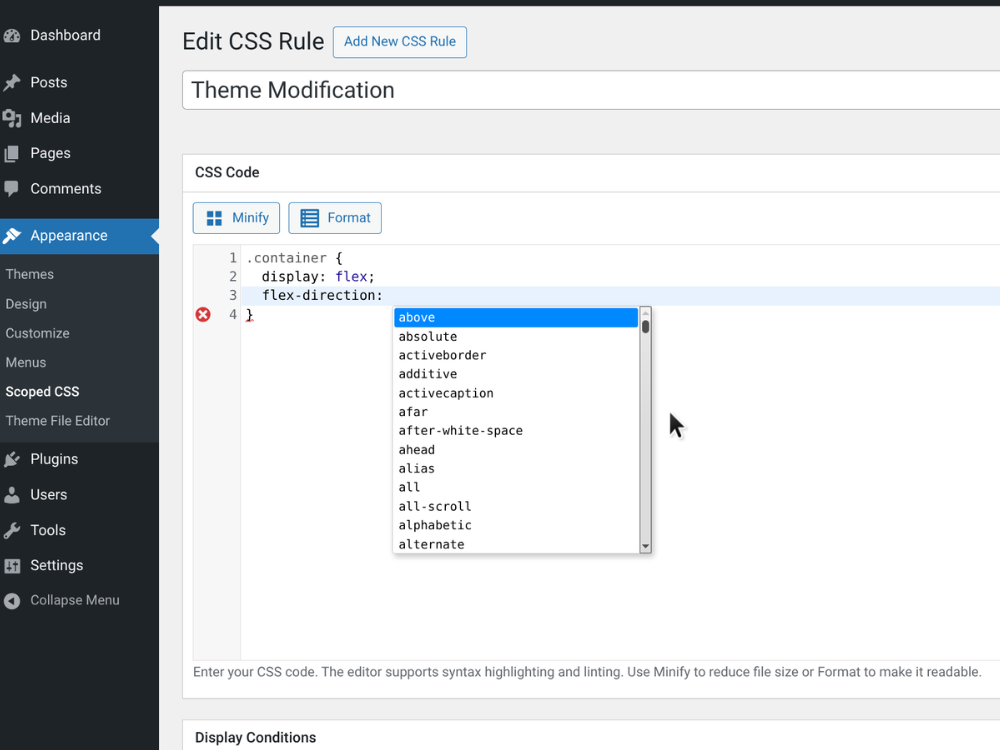Screen dimensions: 1000x750
Task: Choose 'activeborder' from autocomplete list
Action: (x=516, y=355)
